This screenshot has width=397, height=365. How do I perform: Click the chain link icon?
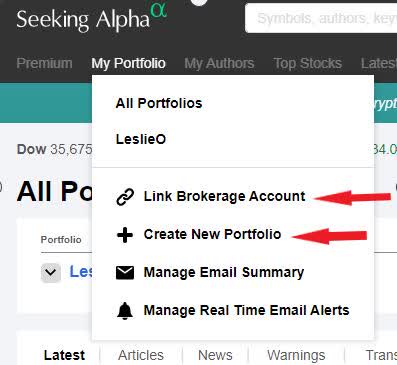(125, 196)
